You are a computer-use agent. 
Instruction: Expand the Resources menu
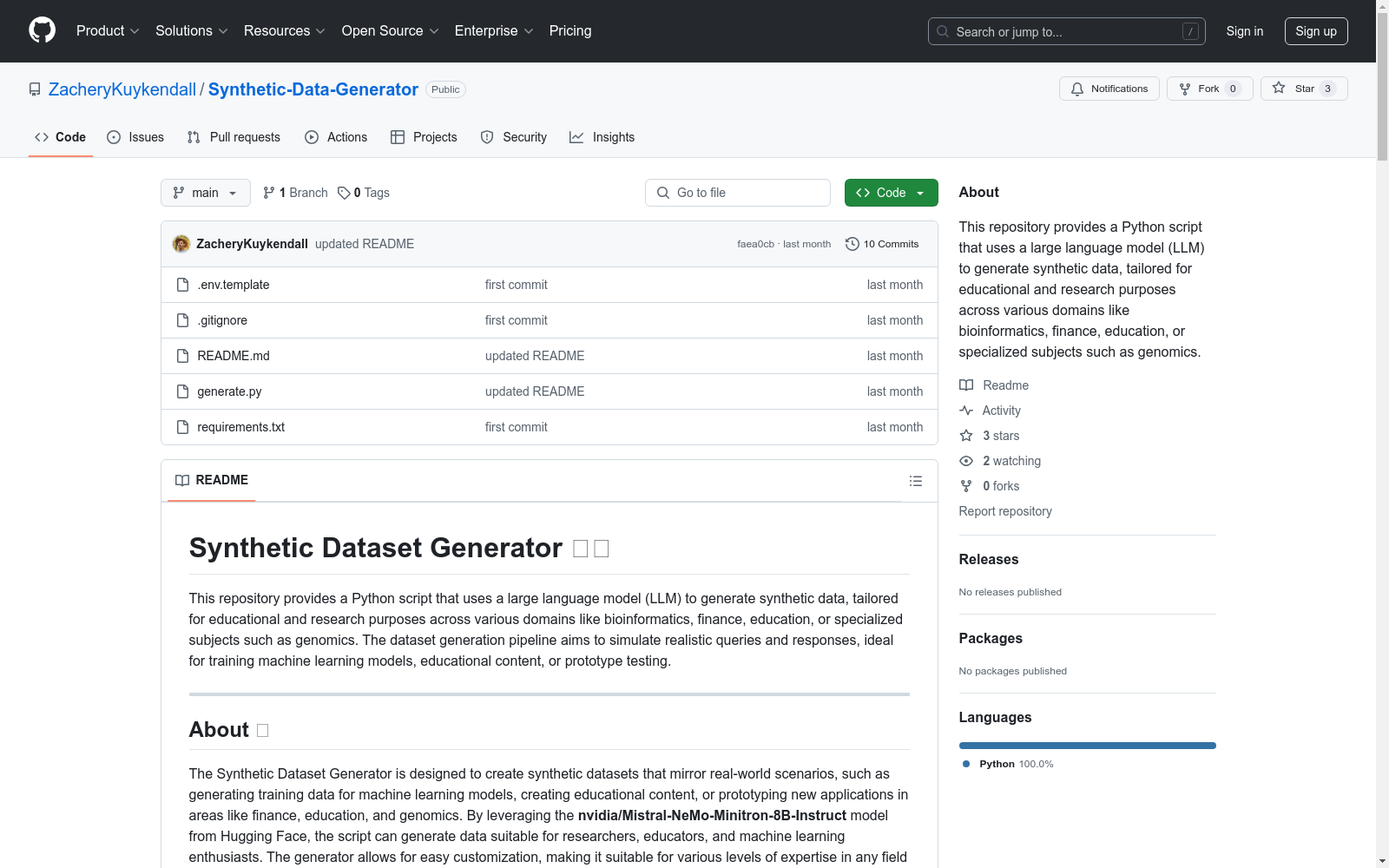(x=285, y=31)
